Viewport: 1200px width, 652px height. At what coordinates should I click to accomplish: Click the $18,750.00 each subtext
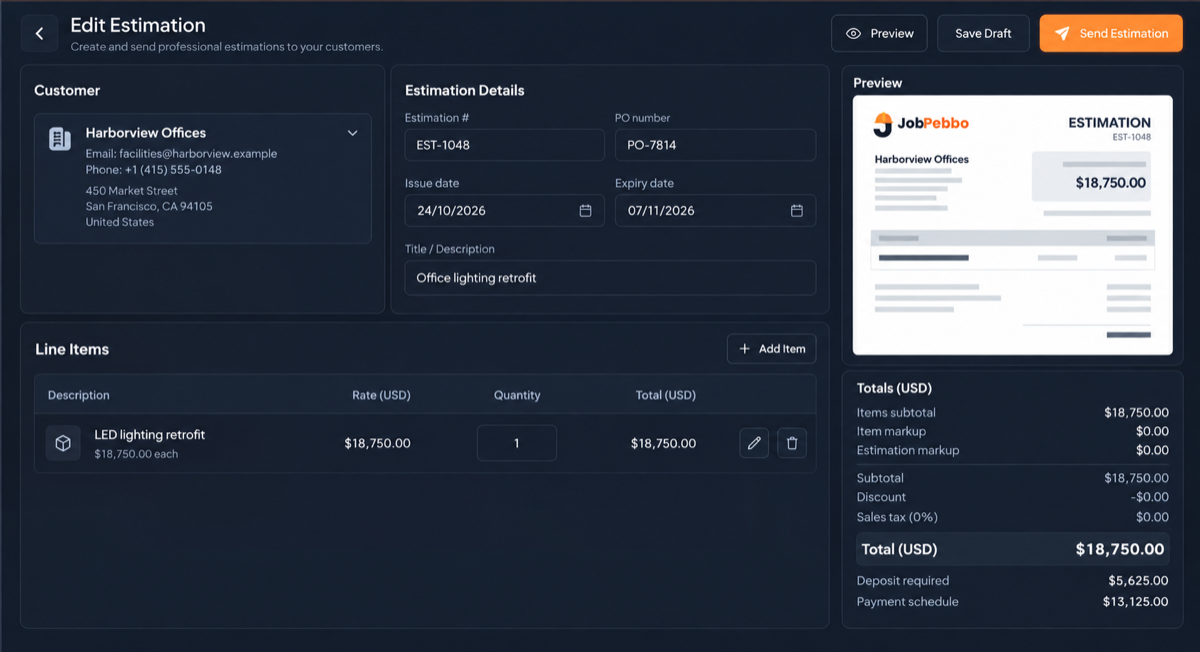coord(136,454)
